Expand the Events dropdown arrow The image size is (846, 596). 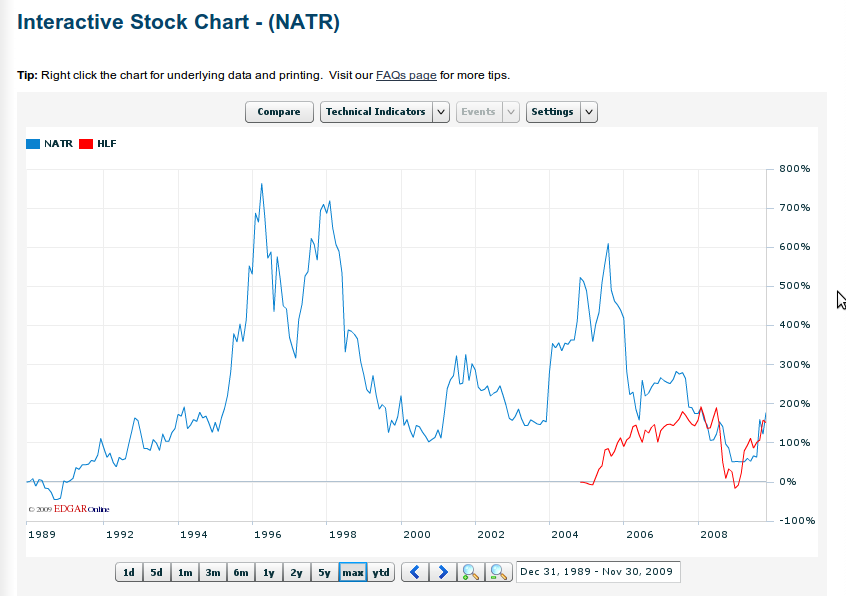pos(510,112)
